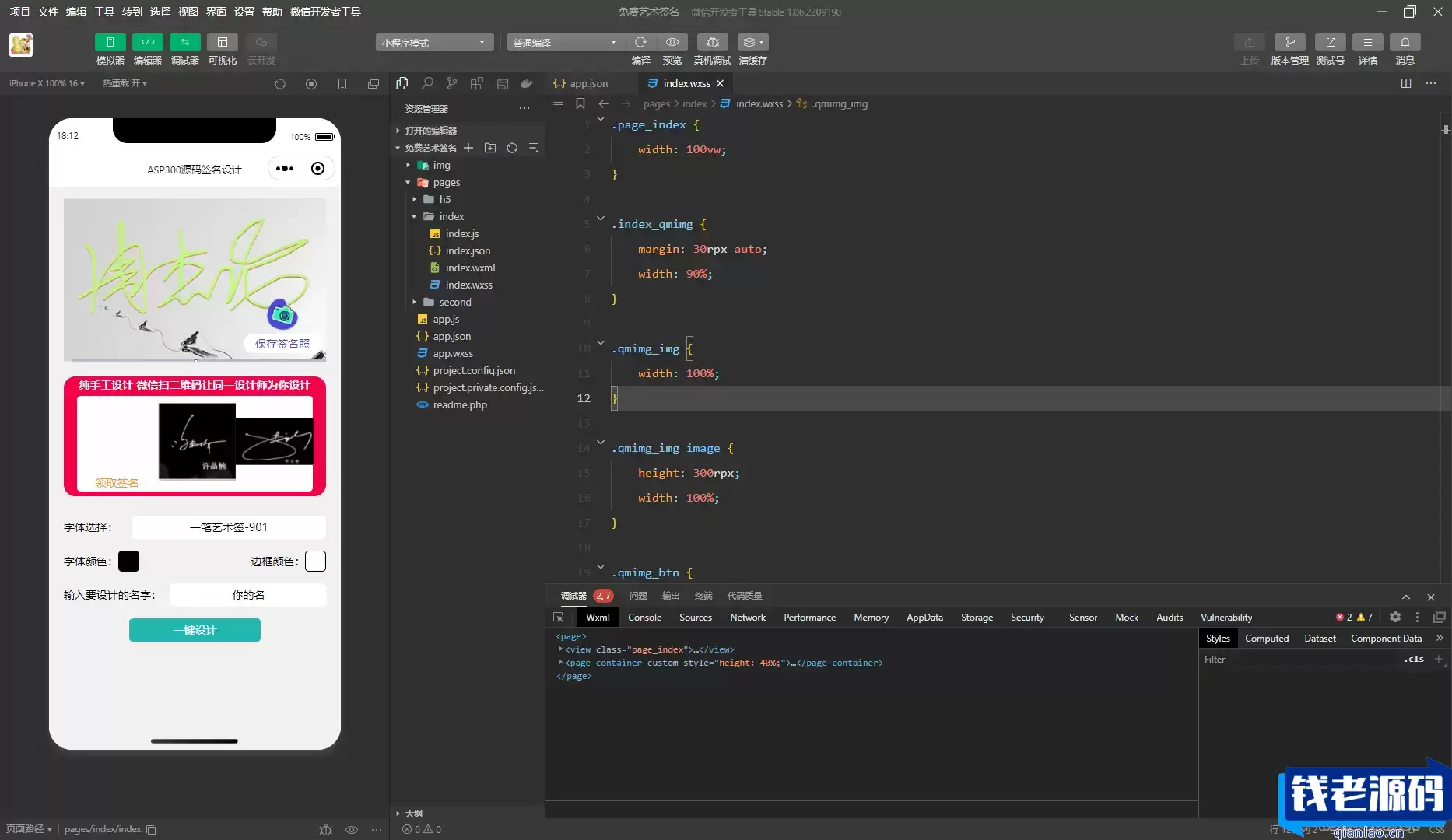
Task: Open the source control icon in the sidebar
Action: click(452, 83)
